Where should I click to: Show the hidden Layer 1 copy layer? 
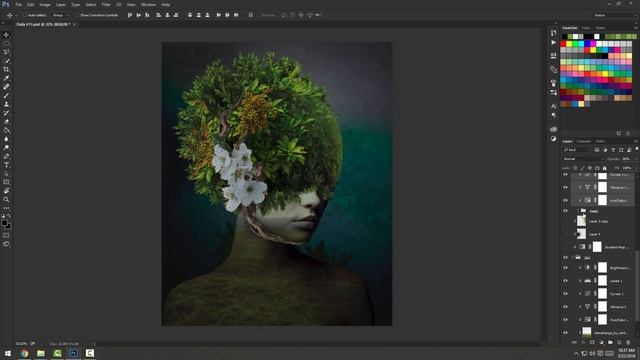pyautogui.click(x=566, y=221)
